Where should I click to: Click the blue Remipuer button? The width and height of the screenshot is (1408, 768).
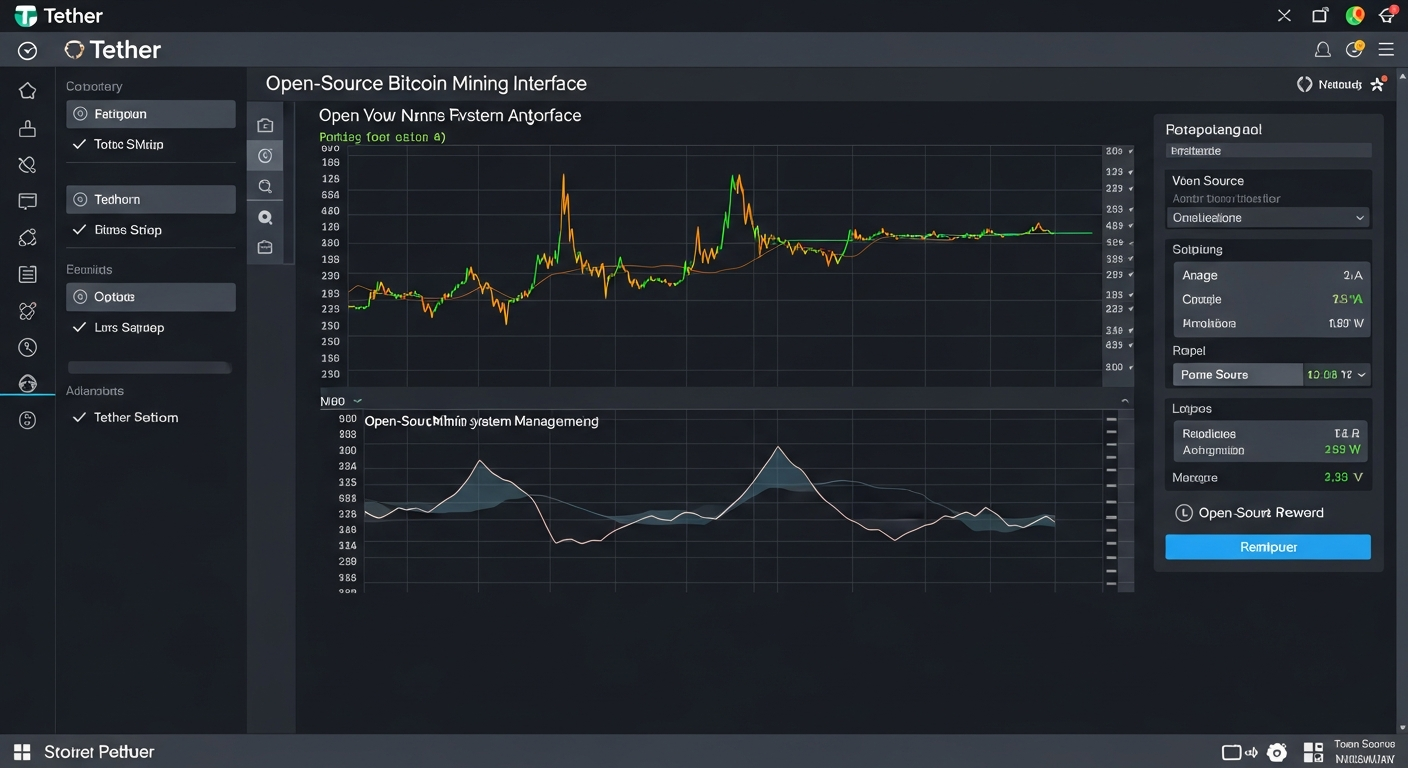(1267, 547)
